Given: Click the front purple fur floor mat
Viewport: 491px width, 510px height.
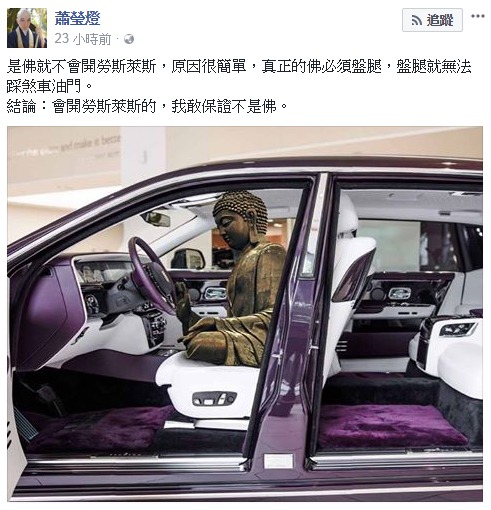Looking at the screenshot, I should (x=100, y=430).
